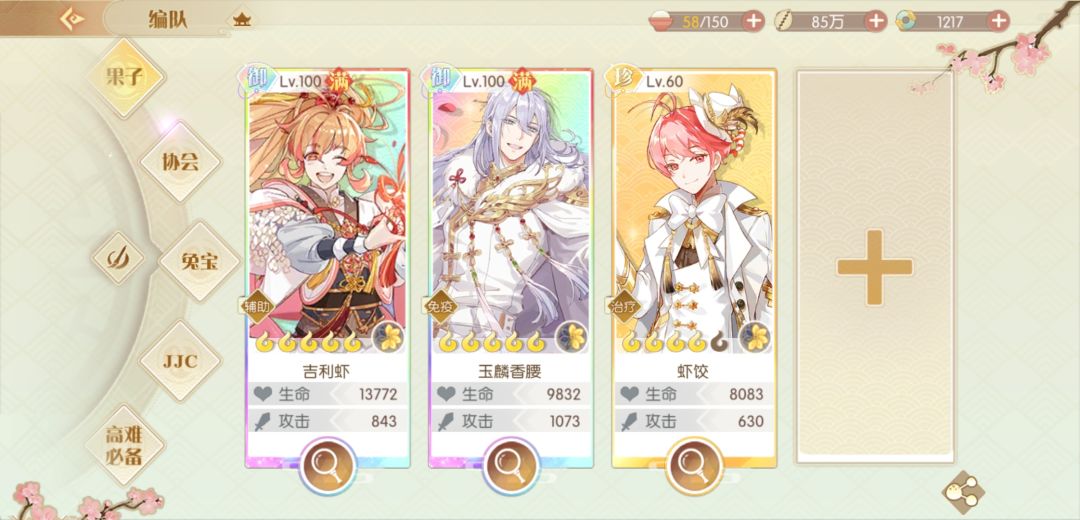This screenshot has width=1080, height=520.
Task: Select the 果子 team tab
Action: point(126,77)
